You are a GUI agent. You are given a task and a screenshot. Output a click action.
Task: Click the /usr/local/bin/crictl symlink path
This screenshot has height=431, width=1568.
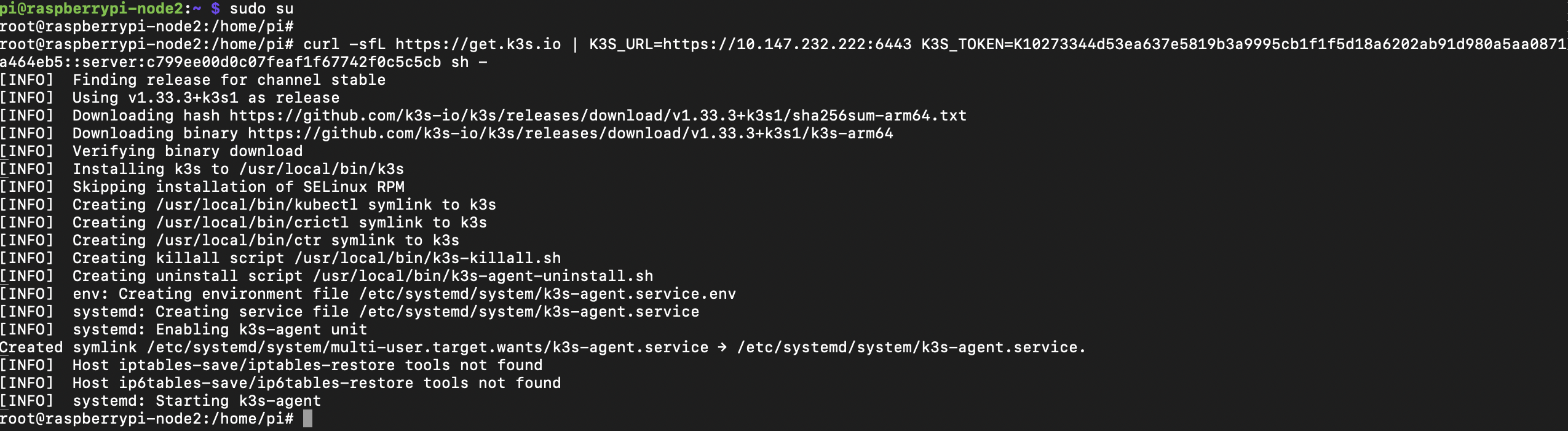click(252, 223)
